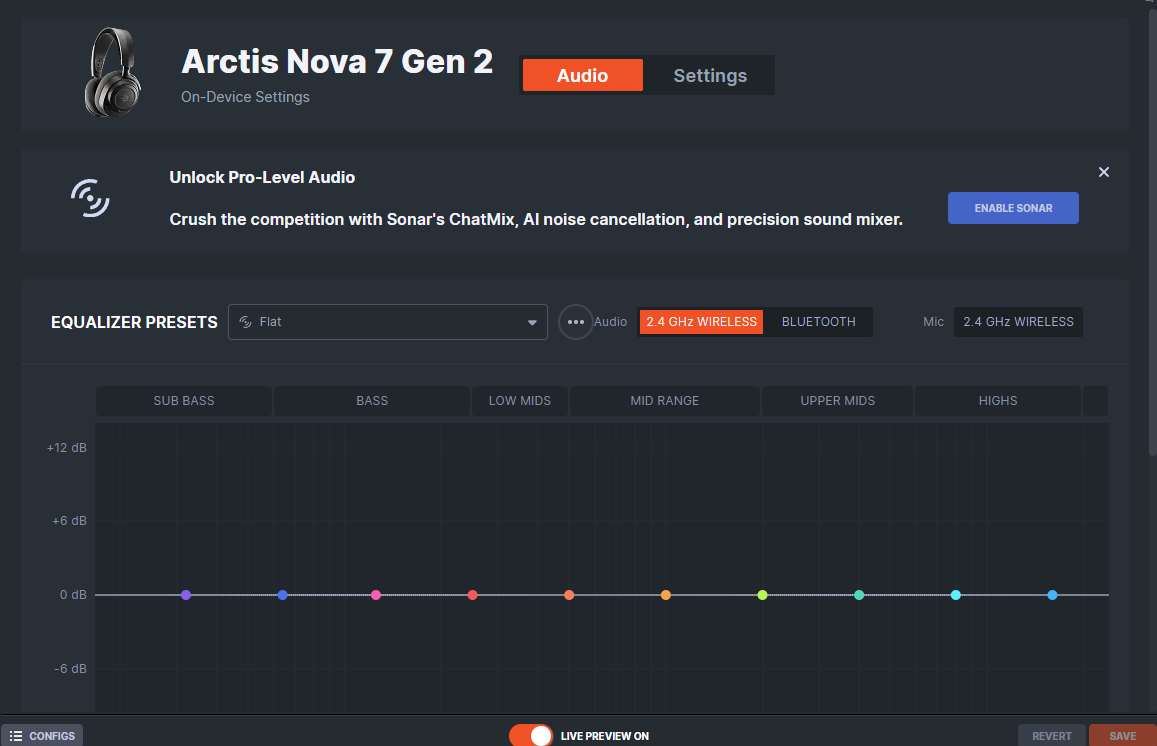Viewport: 1157px width, 746px height.
Task: Click the Arctis Nova 7 headset image
Action: 112,72
